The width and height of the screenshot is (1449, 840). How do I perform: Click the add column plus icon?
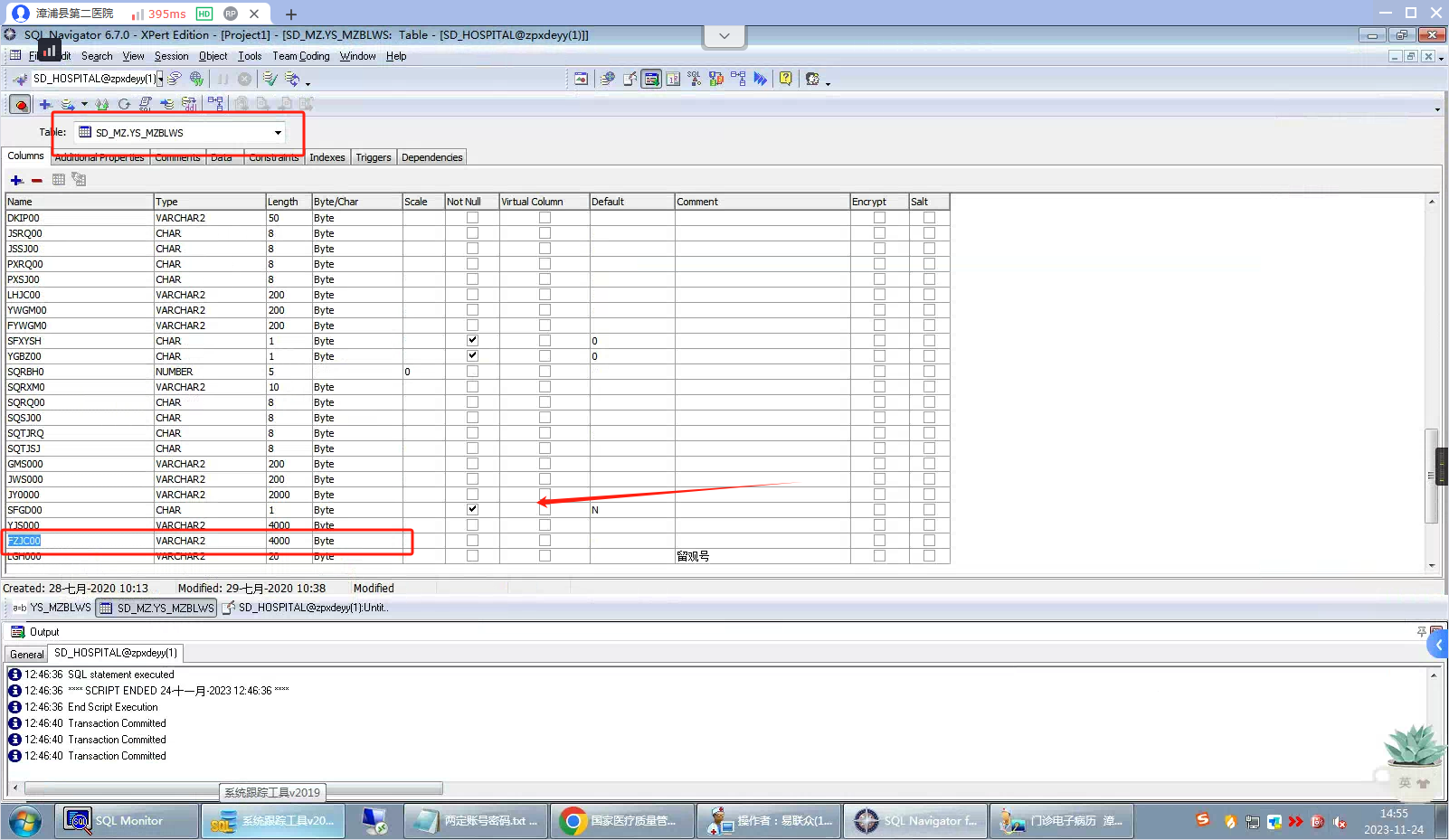click(16, 180)
